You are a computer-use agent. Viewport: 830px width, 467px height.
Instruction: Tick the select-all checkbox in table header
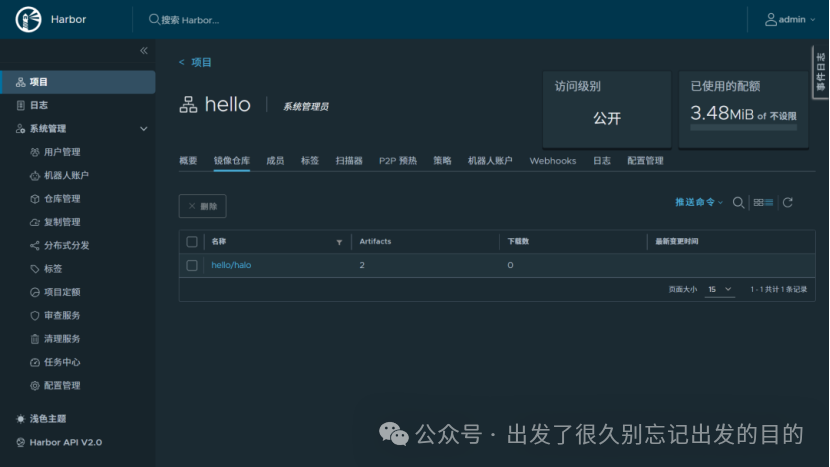pos(192,242)
